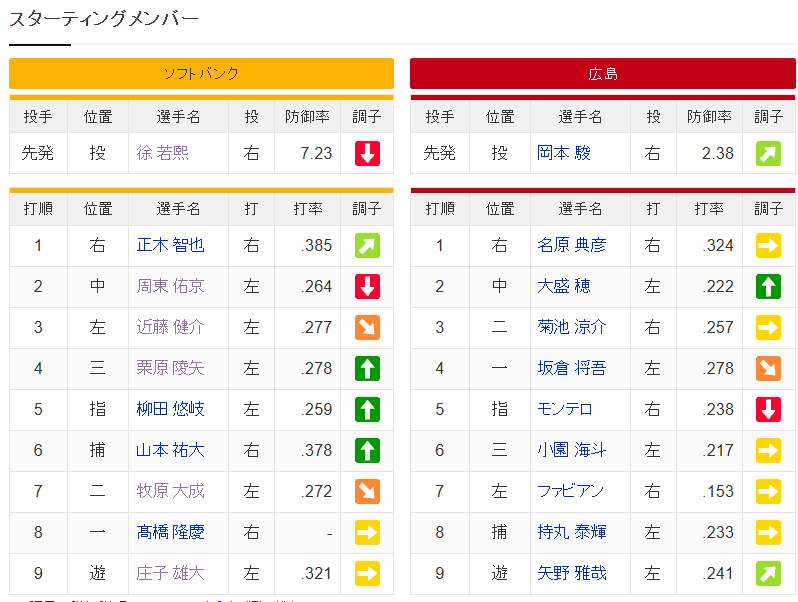Viewport: 798px width, 602px height.
Task: Click the .324 batting average
Action: click(x=718, y=245)
